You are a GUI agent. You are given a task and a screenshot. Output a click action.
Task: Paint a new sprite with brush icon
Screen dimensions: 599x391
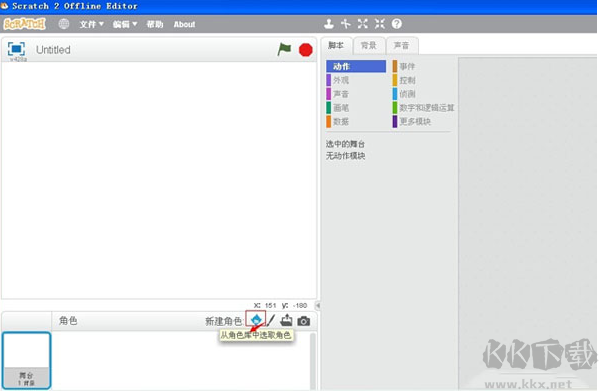(271, 320)
